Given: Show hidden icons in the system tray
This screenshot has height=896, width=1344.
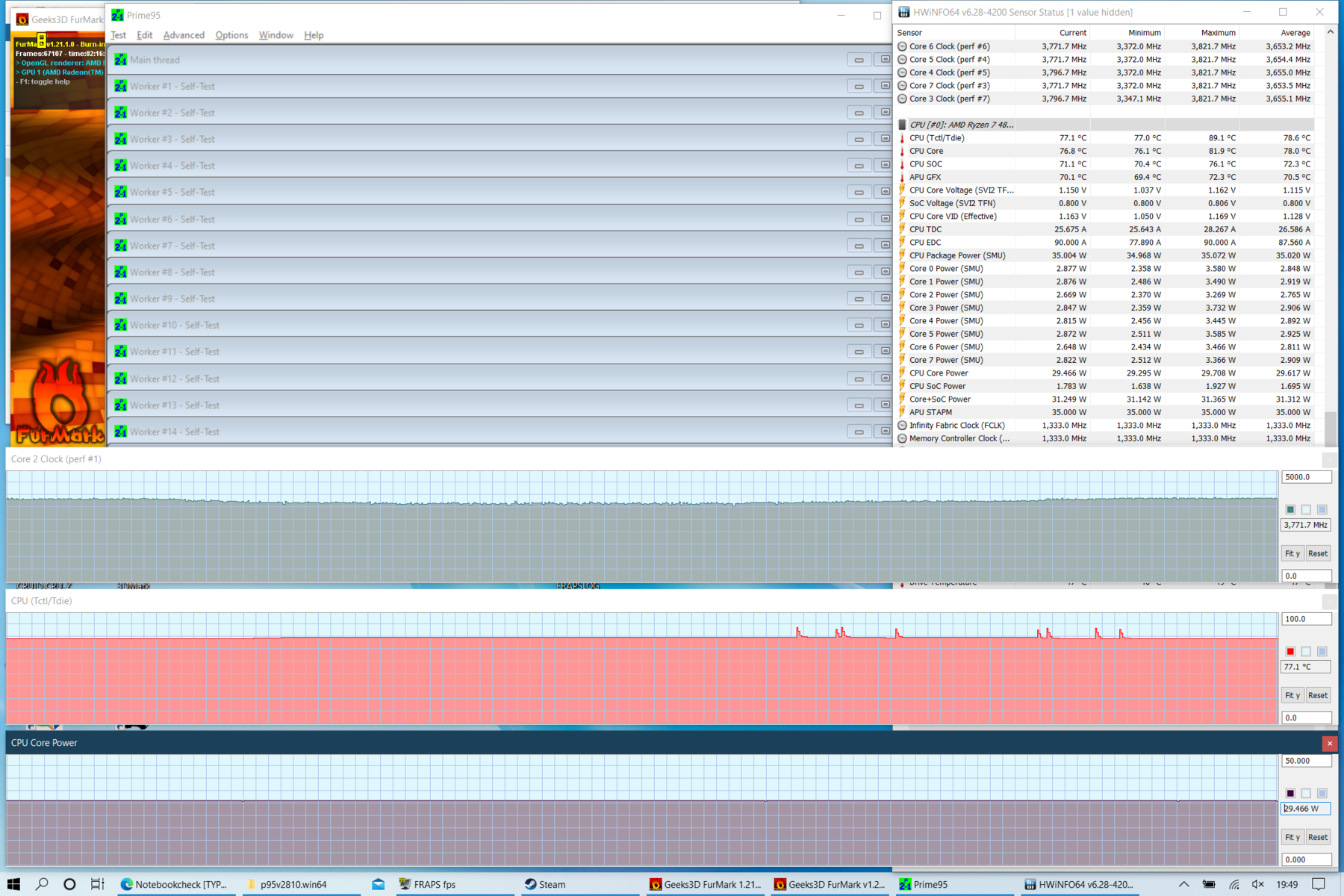Looking at the screenshot, I should pos(1184,884).
